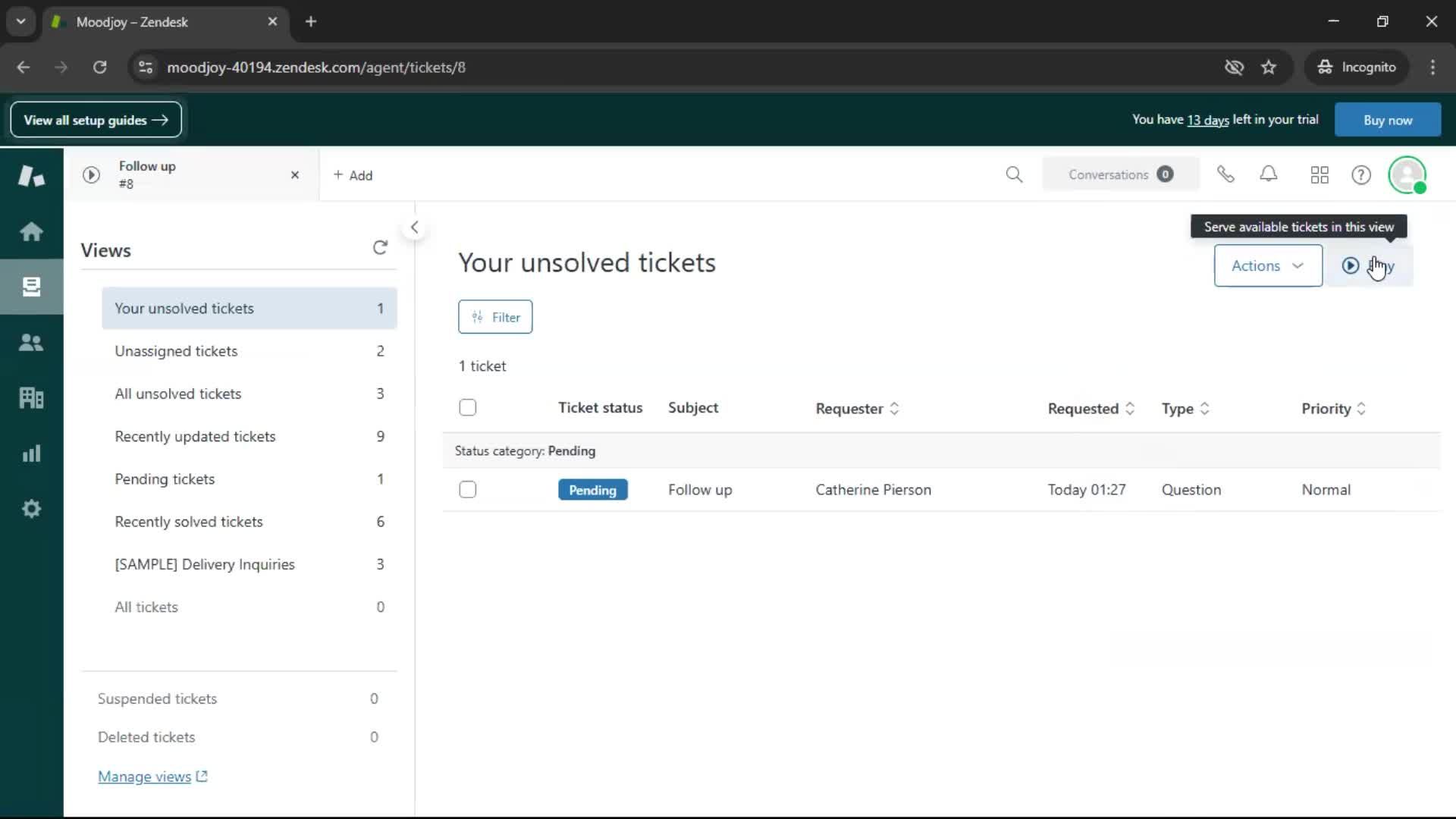Collapse the Views side panel
The image size is (1456, 819).
click(x=414, y=227)
